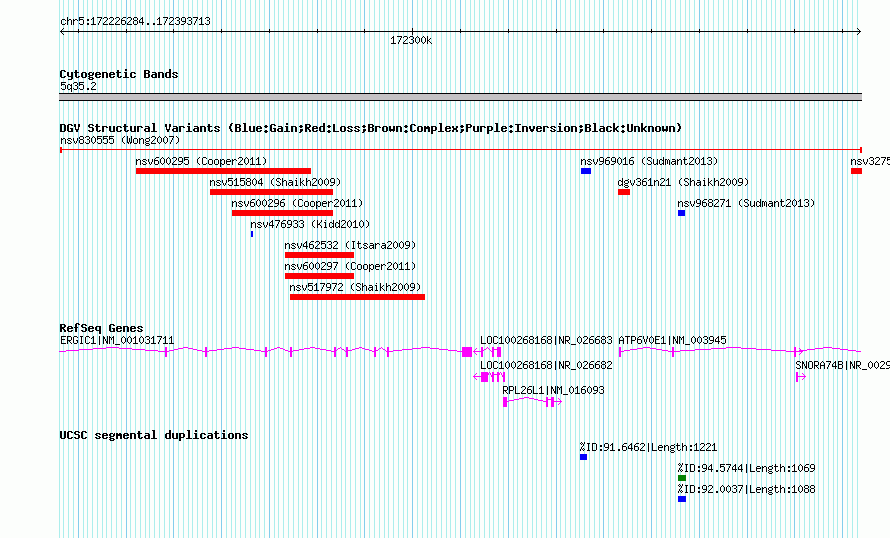This screenshot has width=890, height=538.
Task: Click the nsv600295 (Cooper2011) label
Action: [201, 161]
